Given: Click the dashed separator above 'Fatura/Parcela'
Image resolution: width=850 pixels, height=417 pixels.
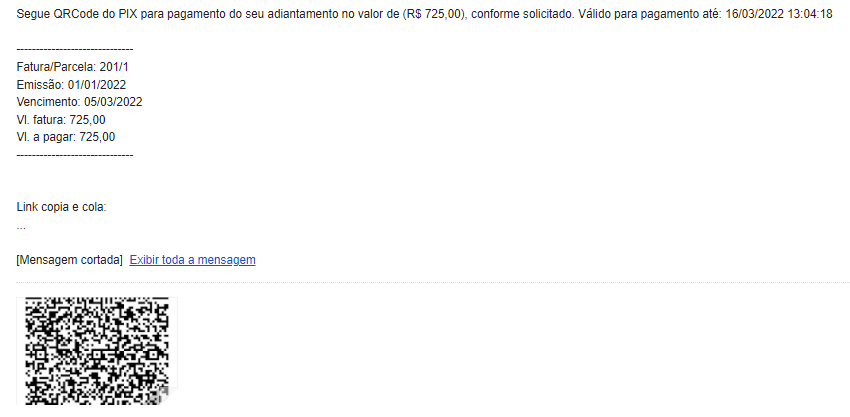Looking at the screenshot, I should (75, 50).
